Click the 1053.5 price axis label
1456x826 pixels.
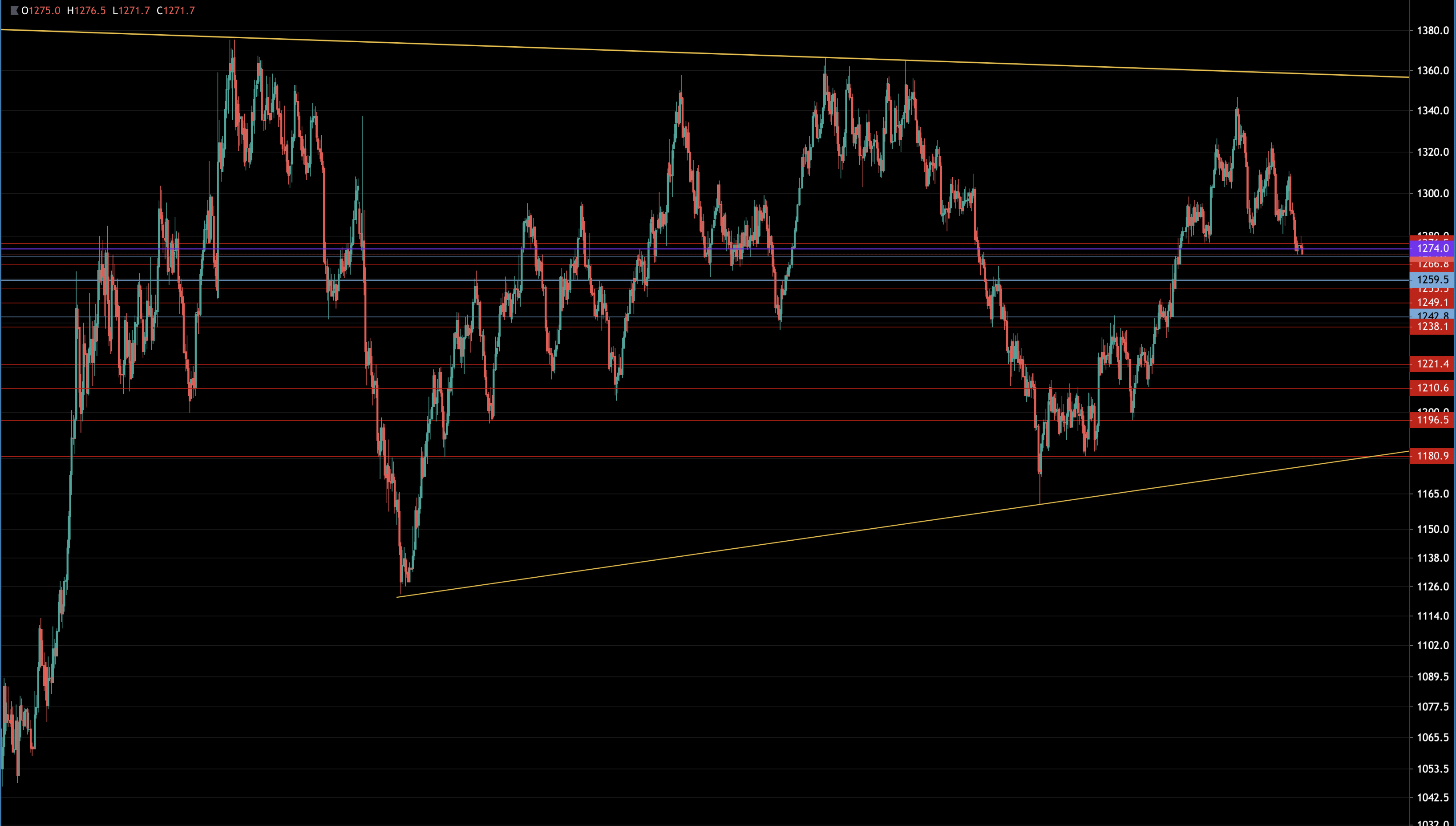pyautogui.click(x=1432, y=769)
